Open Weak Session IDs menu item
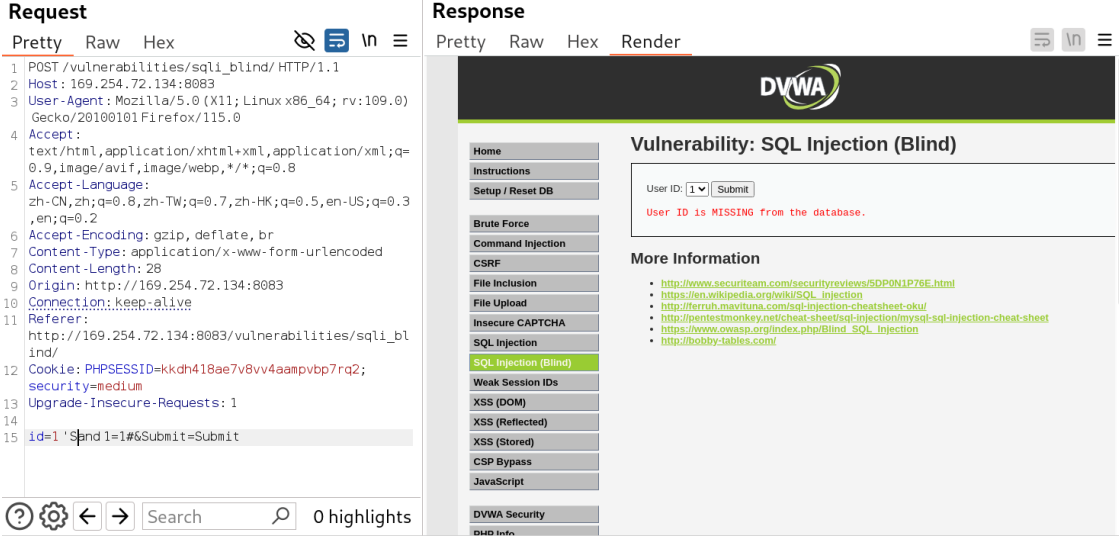The height and width of the screenshot is (537, 1119). (x=534, y=383)
